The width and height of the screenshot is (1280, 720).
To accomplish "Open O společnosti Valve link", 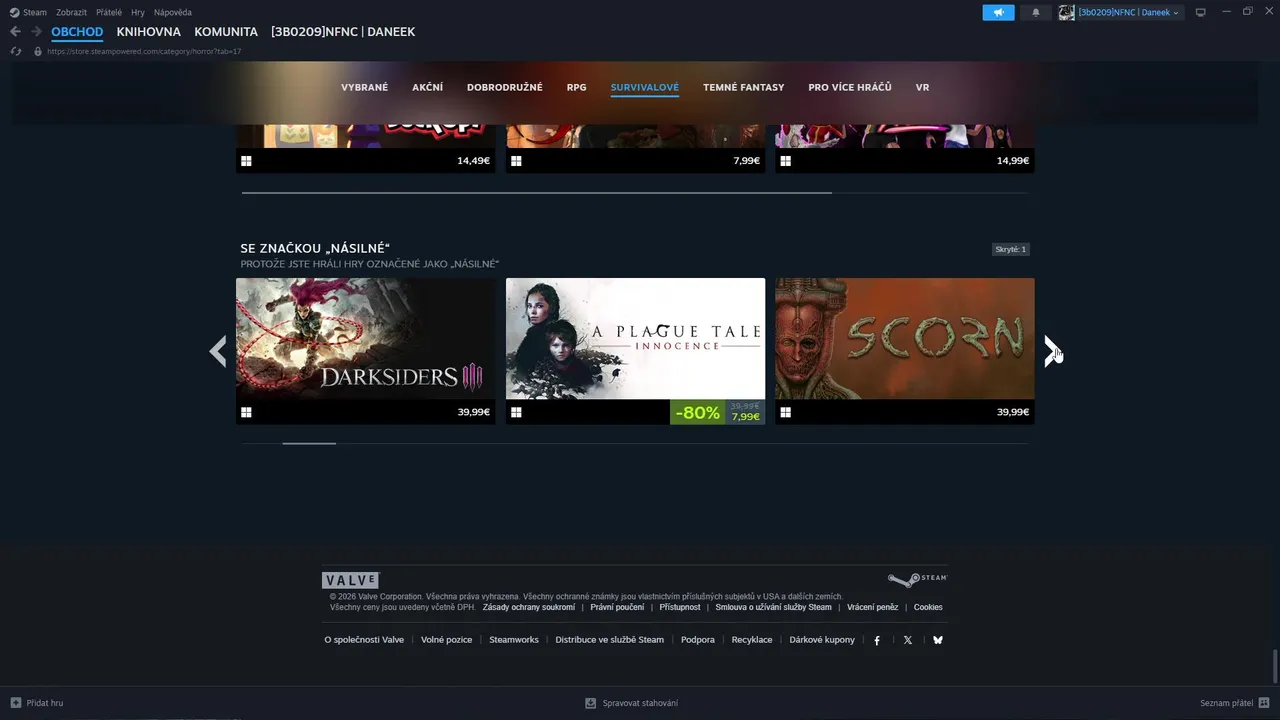I will 364,640.
